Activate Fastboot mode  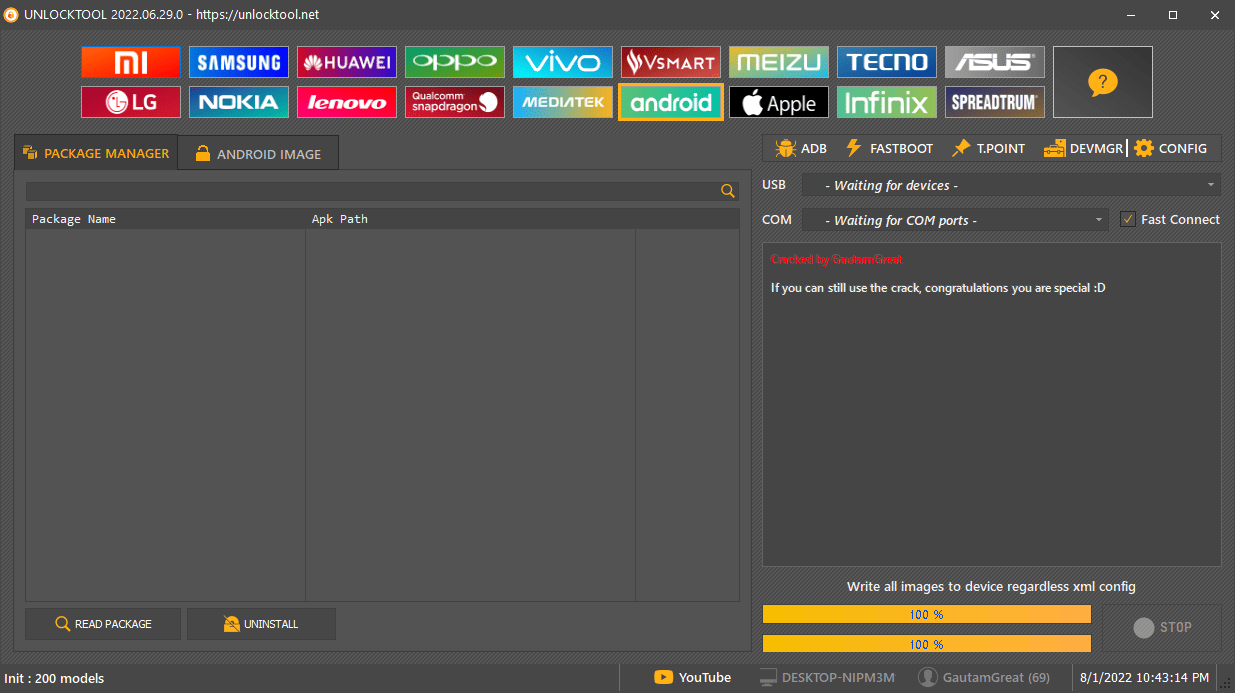point(888,147)
